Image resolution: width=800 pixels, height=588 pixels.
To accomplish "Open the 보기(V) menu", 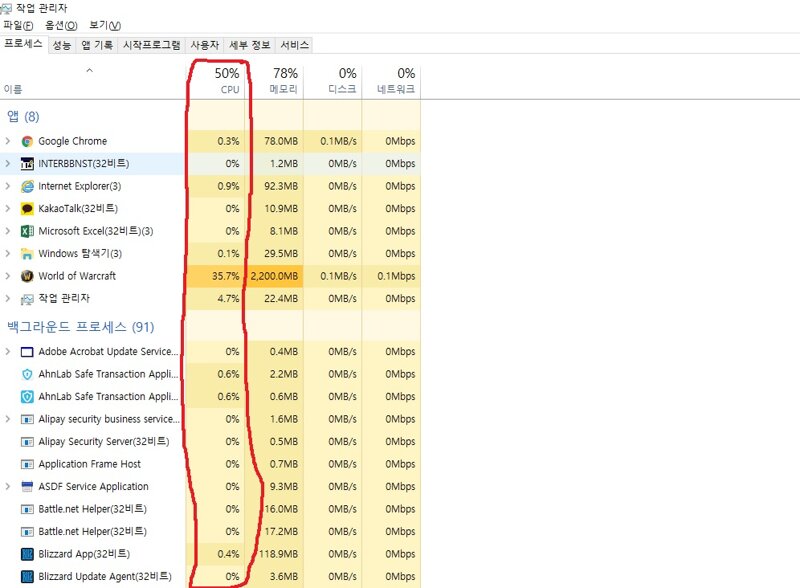I will coord(105,25).
